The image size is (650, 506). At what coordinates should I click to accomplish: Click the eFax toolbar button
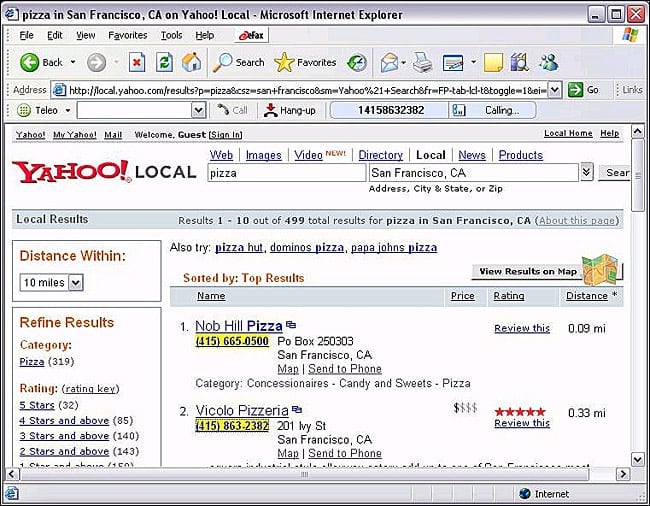[x=251, y=36]
